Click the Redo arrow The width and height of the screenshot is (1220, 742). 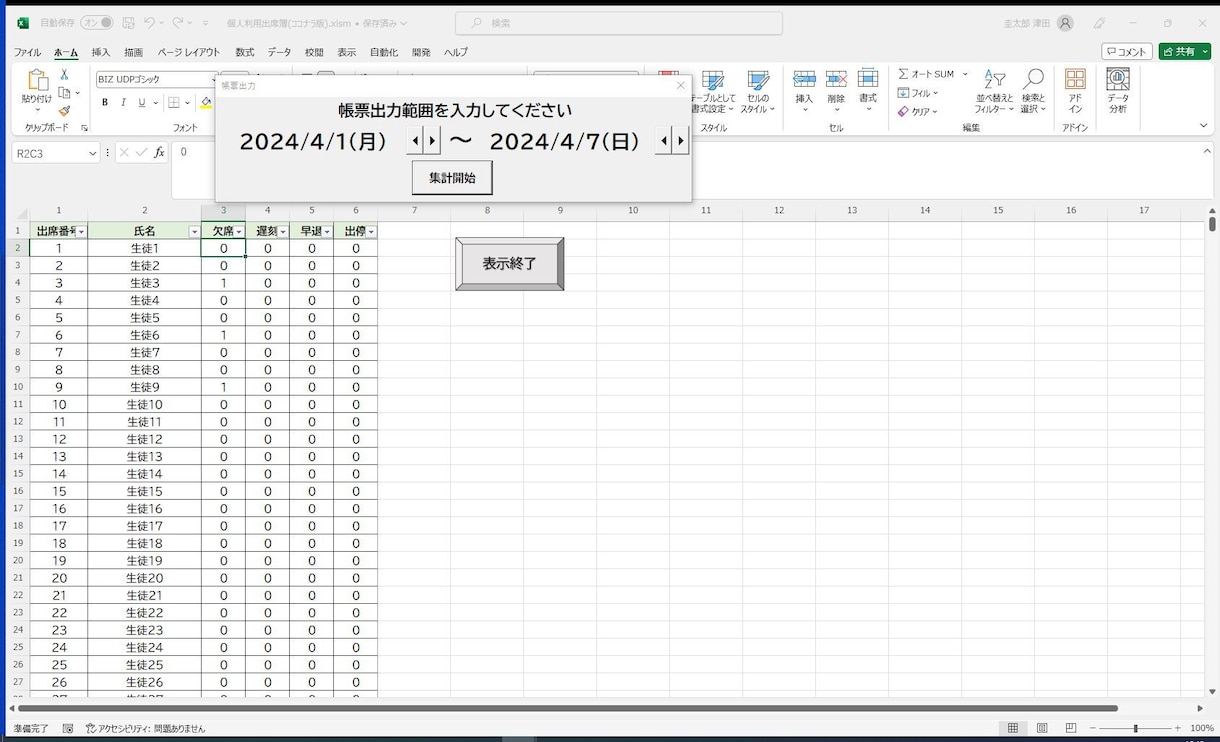178,22
